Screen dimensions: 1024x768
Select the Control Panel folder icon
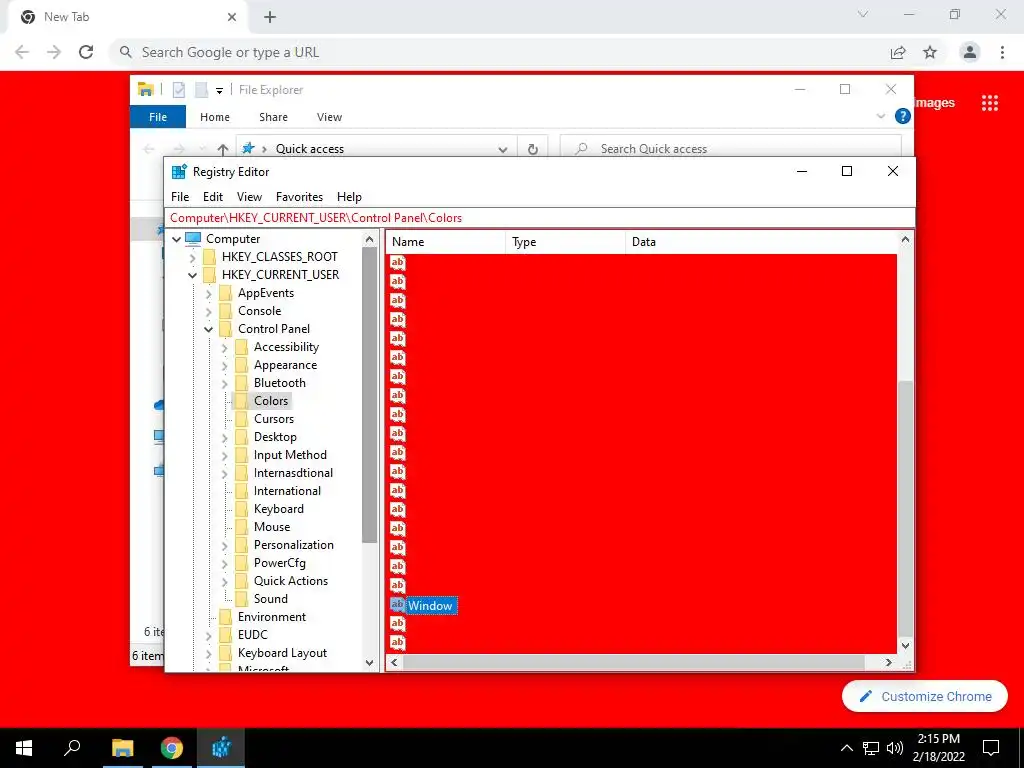click(226, 328)
